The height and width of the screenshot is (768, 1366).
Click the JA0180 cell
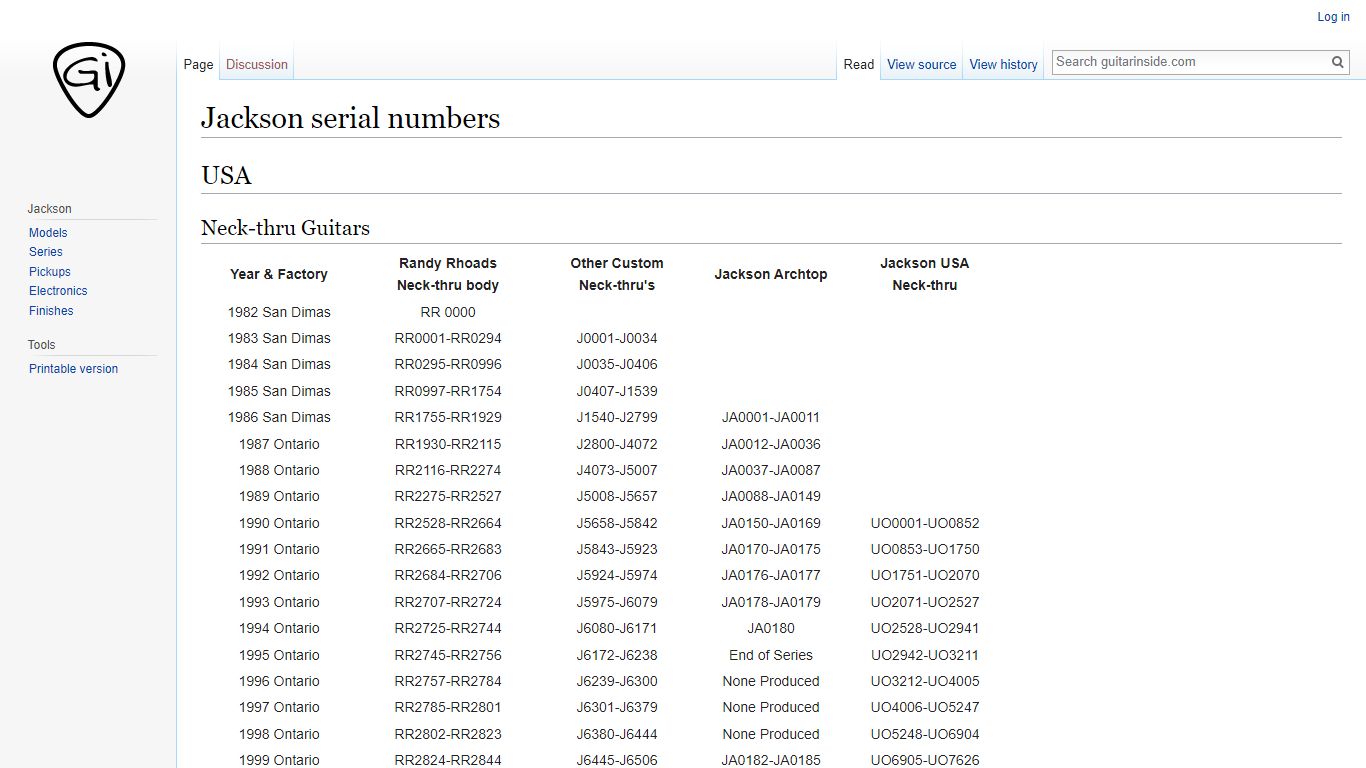point(771,628)
